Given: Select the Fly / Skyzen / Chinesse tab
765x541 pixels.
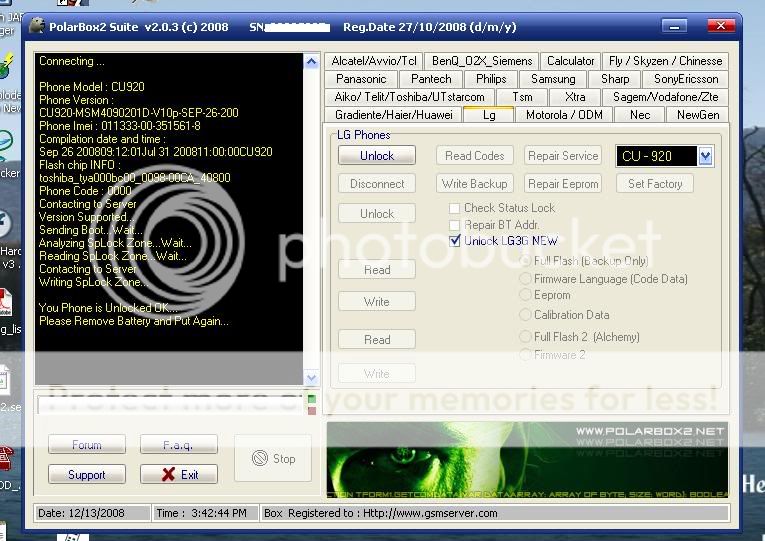Looking at the screenshot, I should tap(665, 61).
